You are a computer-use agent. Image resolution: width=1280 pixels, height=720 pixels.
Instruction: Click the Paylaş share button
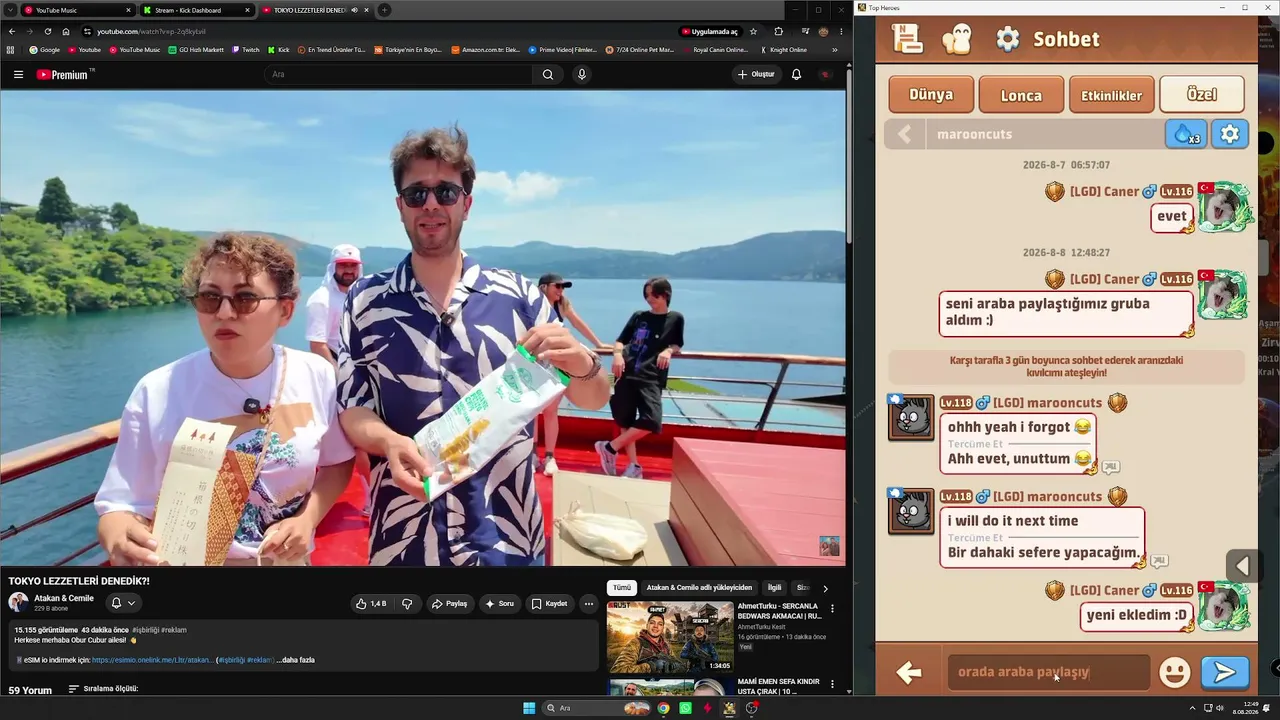point(449,603)
